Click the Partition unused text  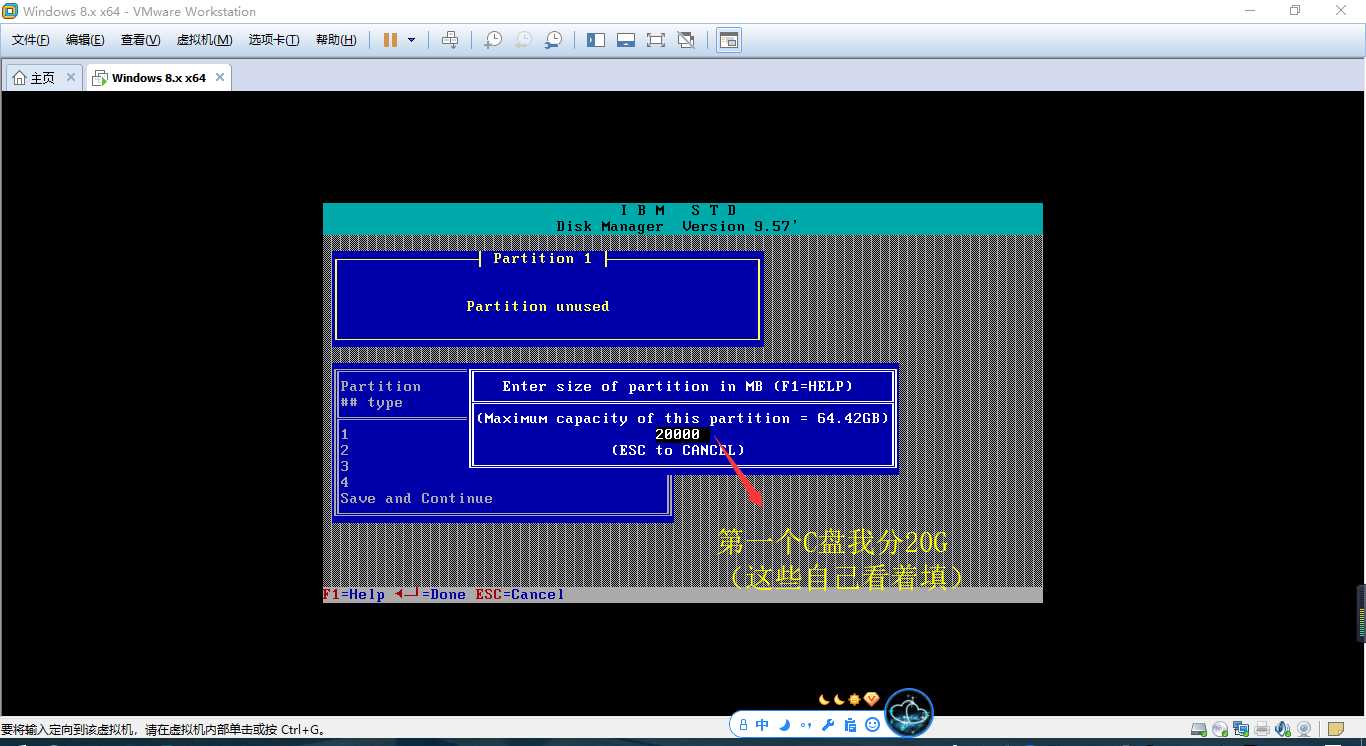tap(537, 306)
